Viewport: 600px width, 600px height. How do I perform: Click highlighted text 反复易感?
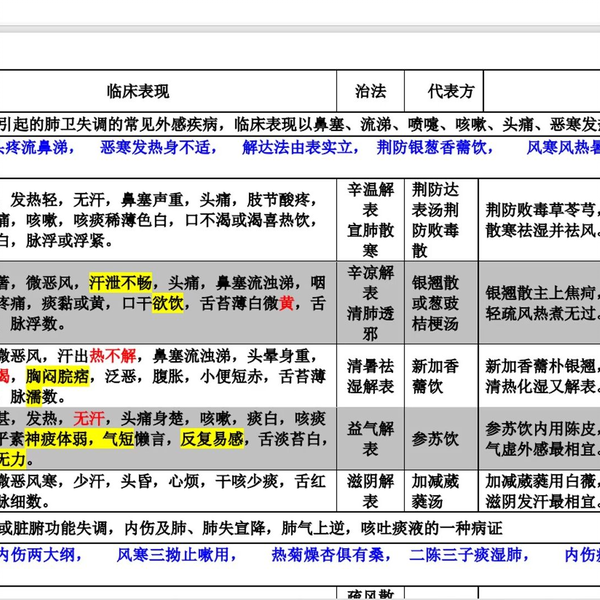click(212, 439)
